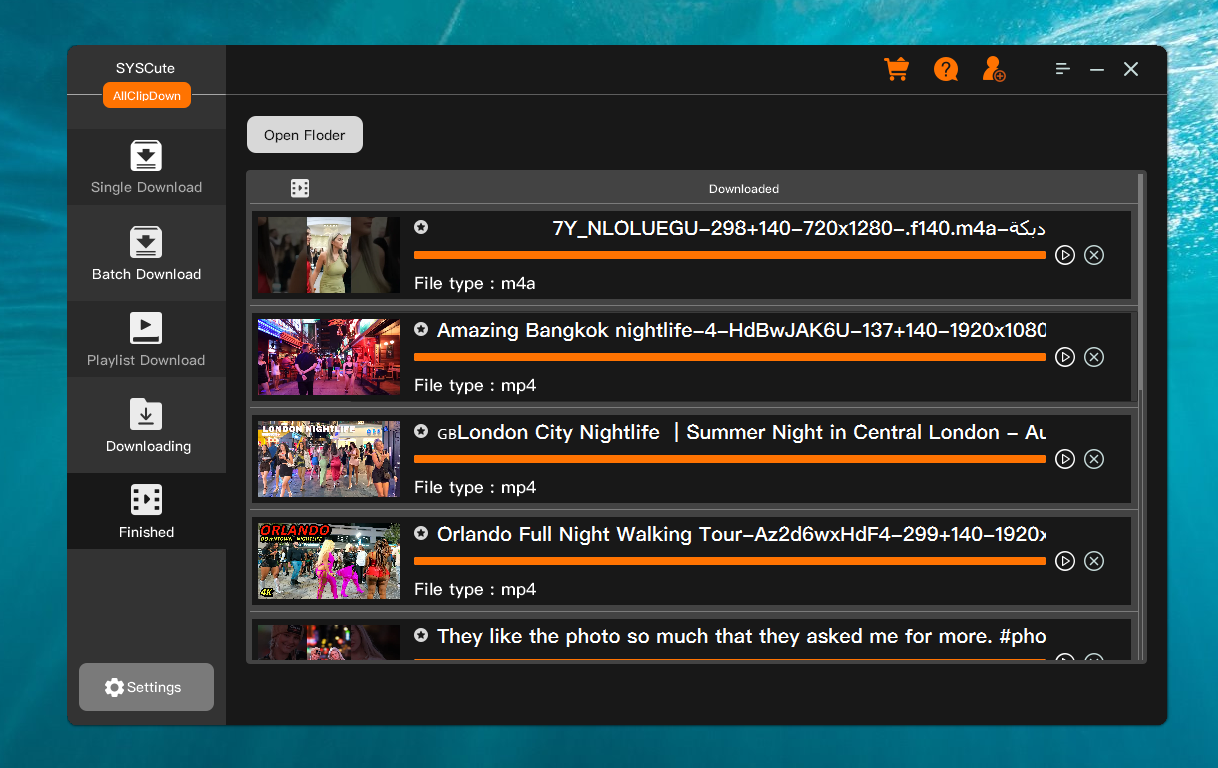1218x768 pixels.
Task: Click the Open Floder button
Action: (x=304, y=134)
